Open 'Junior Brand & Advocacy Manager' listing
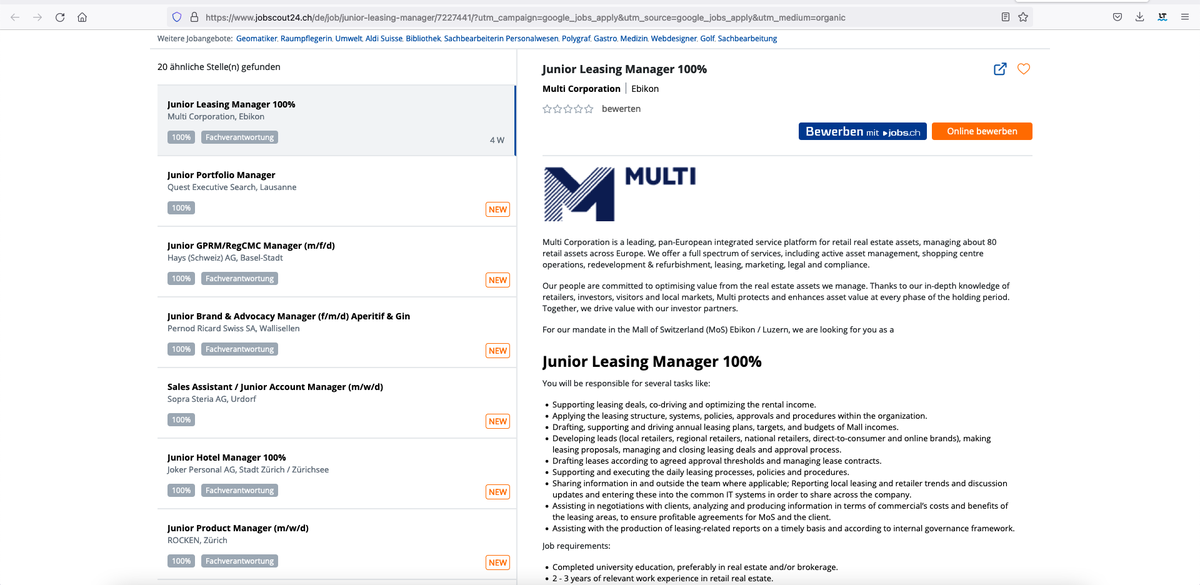This screenshot has width=1200, height=585. (288, 316)
